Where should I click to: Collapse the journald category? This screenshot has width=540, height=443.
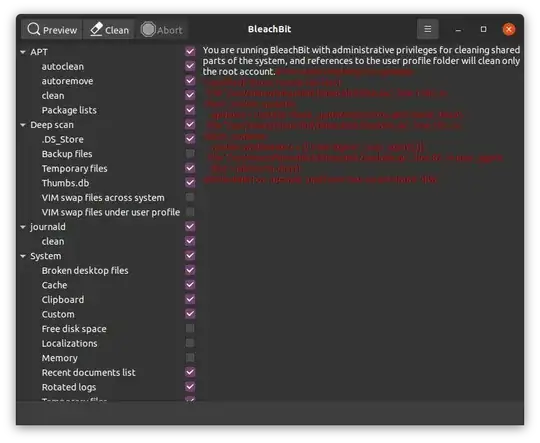click(x=23, y=227)
